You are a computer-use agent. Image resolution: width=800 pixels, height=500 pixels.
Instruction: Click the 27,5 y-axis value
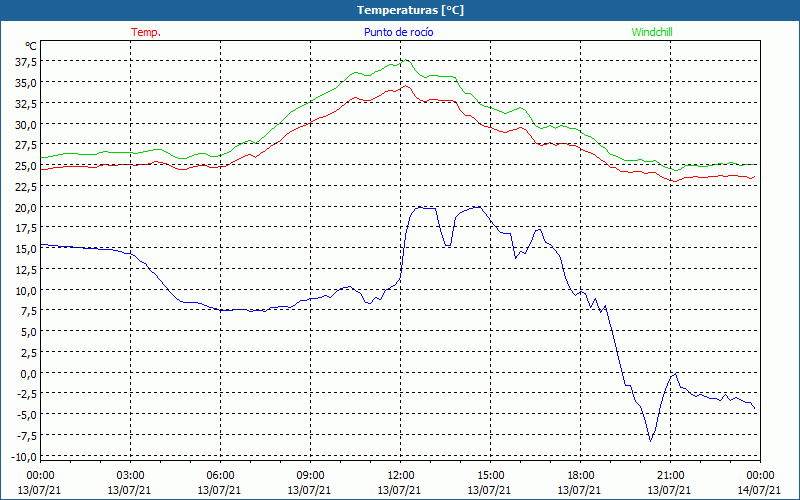(26, 145)
